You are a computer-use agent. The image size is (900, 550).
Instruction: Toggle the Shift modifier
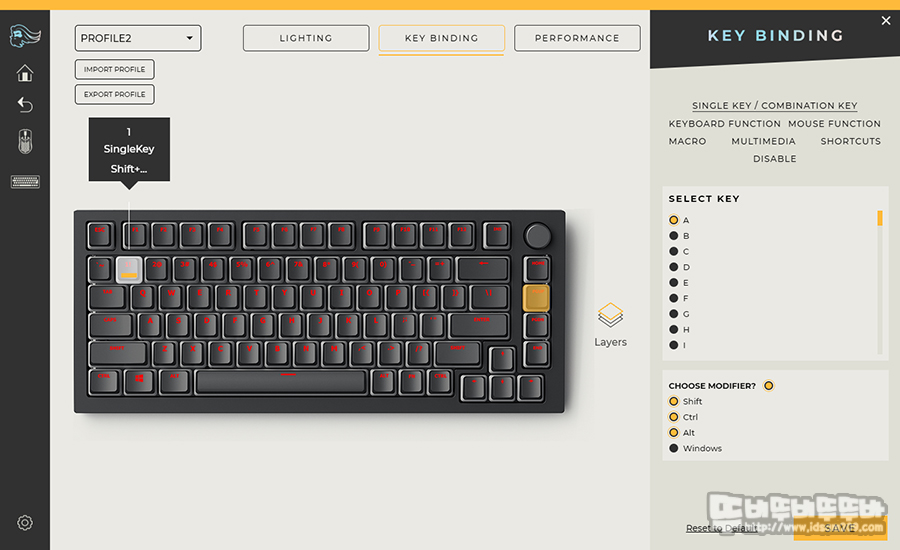point(674,401)
